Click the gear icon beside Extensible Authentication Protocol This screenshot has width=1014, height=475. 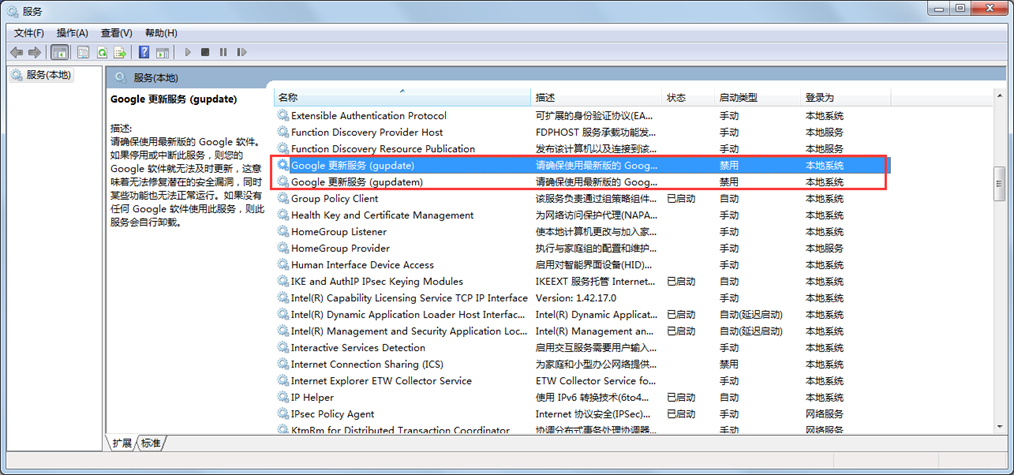(283, 116)
